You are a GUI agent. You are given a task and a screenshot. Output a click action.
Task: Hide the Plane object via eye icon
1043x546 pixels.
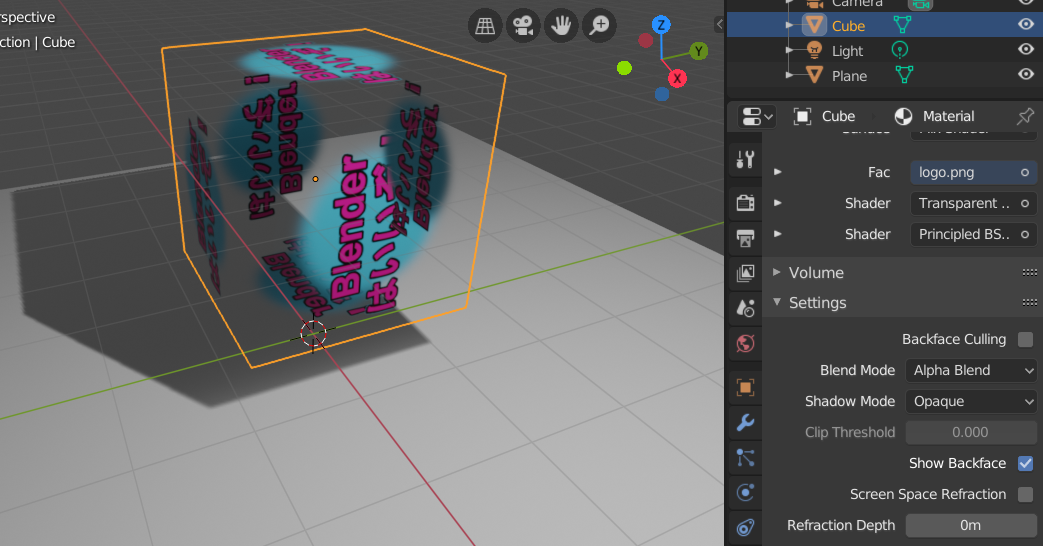pyautogui.click(x=1026, y=74)
